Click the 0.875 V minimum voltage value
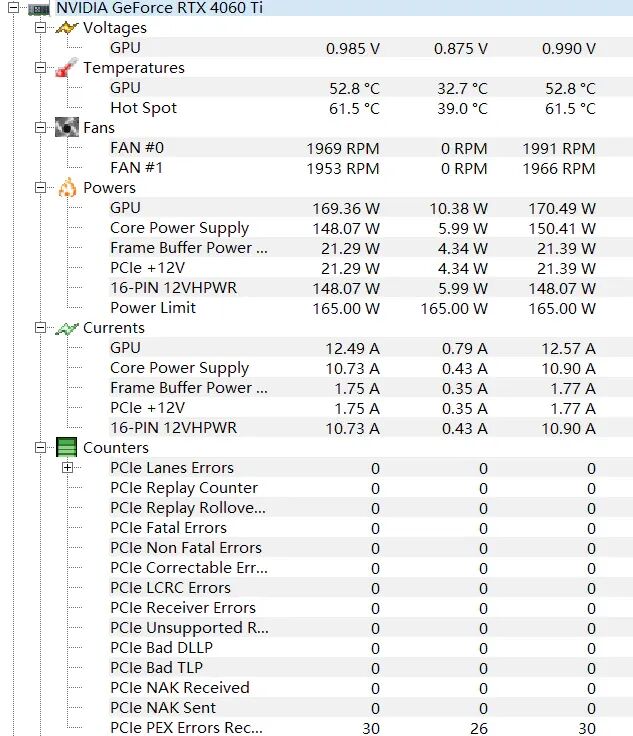This screenshot has width=633, height=736. (x=460, y=48)
